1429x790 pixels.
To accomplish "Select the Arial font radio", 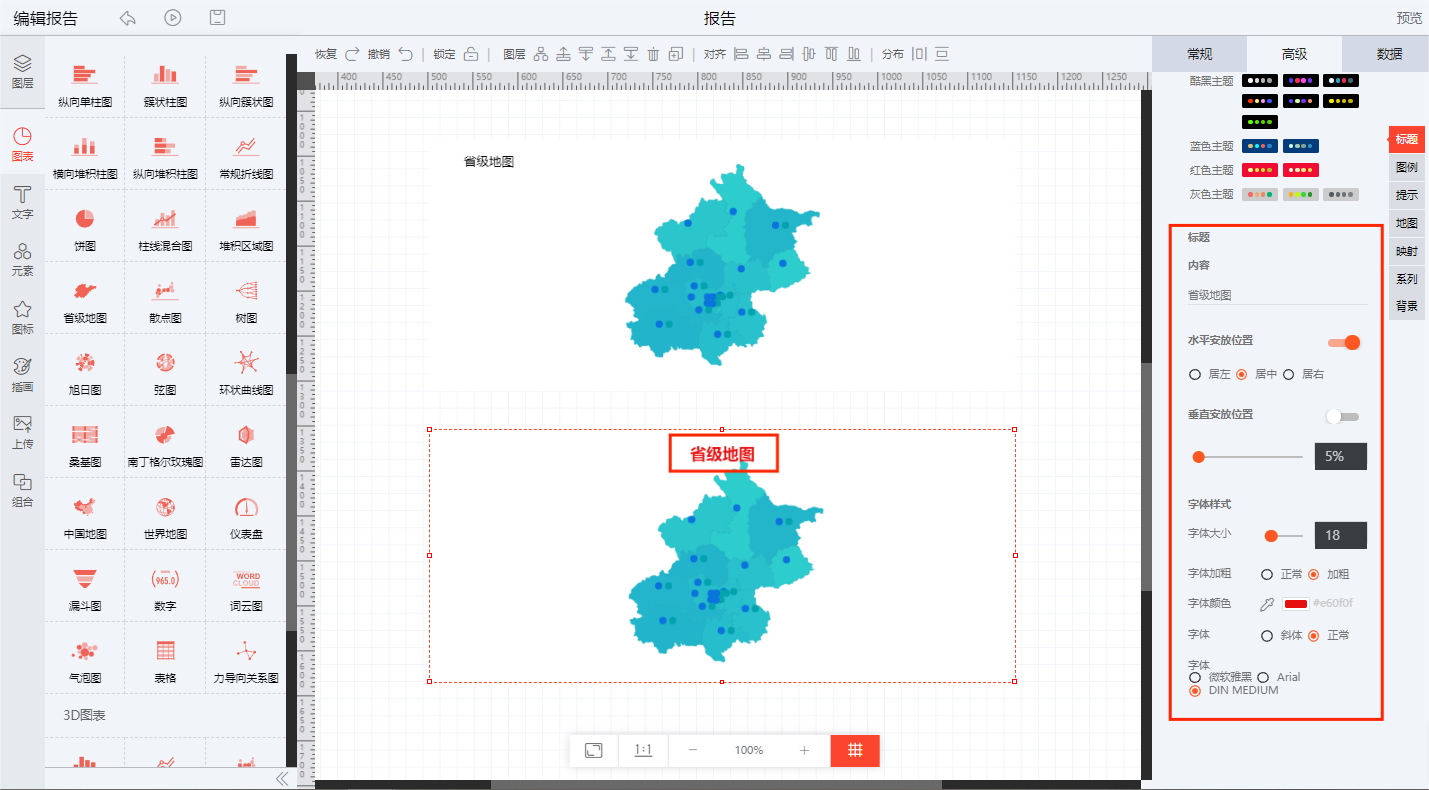I will tap(1263, 678).
